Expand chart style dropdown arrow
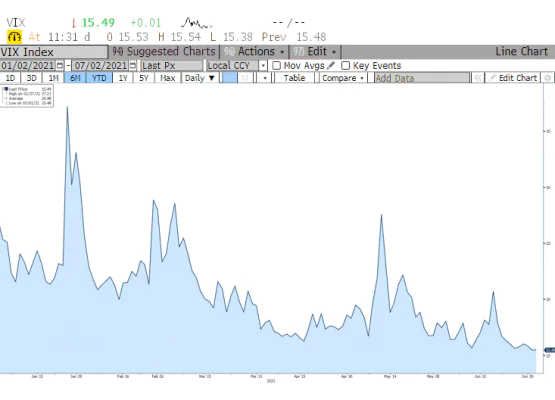Image resolution: width=555 pixels, height=400 pixels. (265, 78)
